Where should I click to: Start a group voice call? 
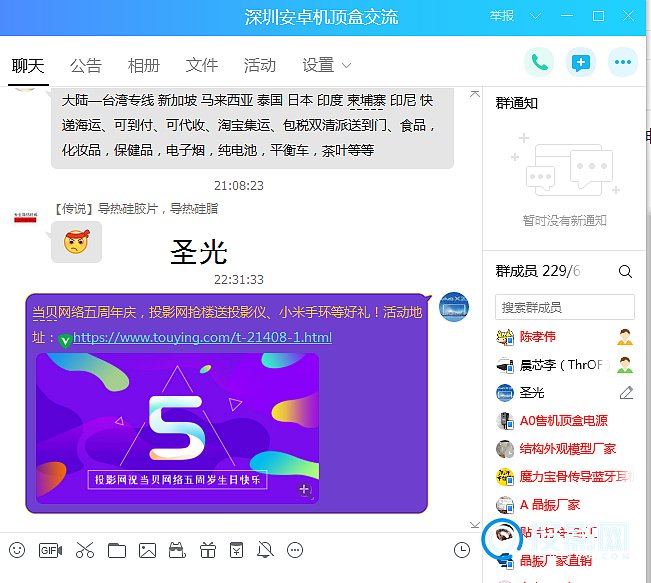coord(539,63)
